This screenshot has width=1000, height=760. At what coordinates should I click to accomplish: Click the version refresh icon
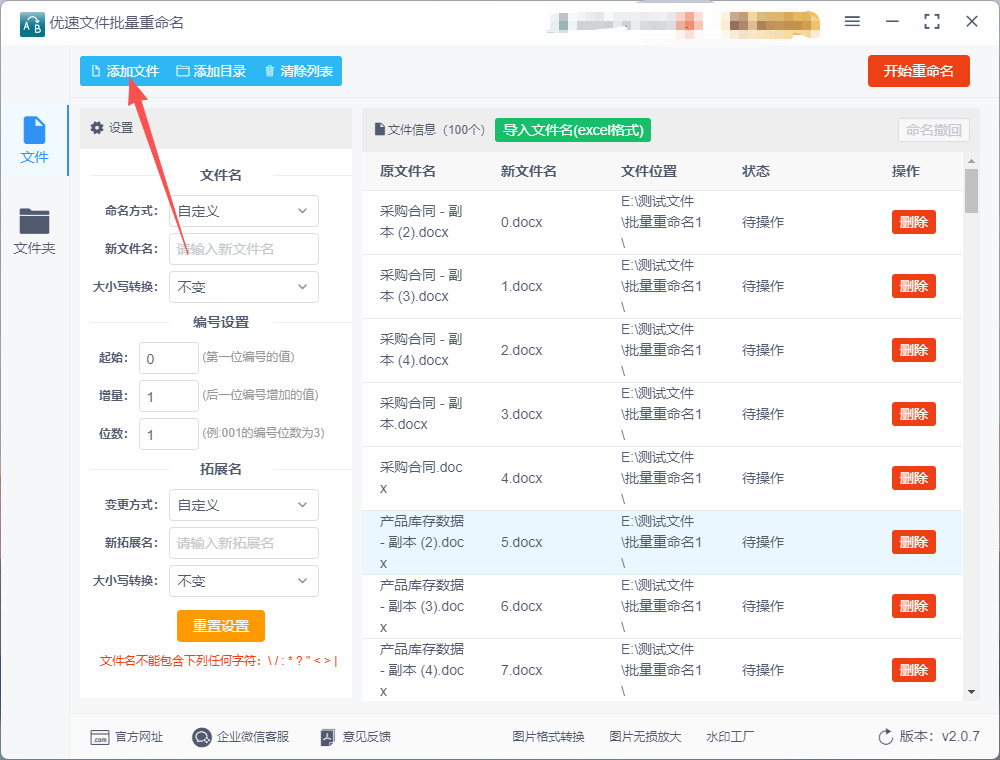coord(885,737)
